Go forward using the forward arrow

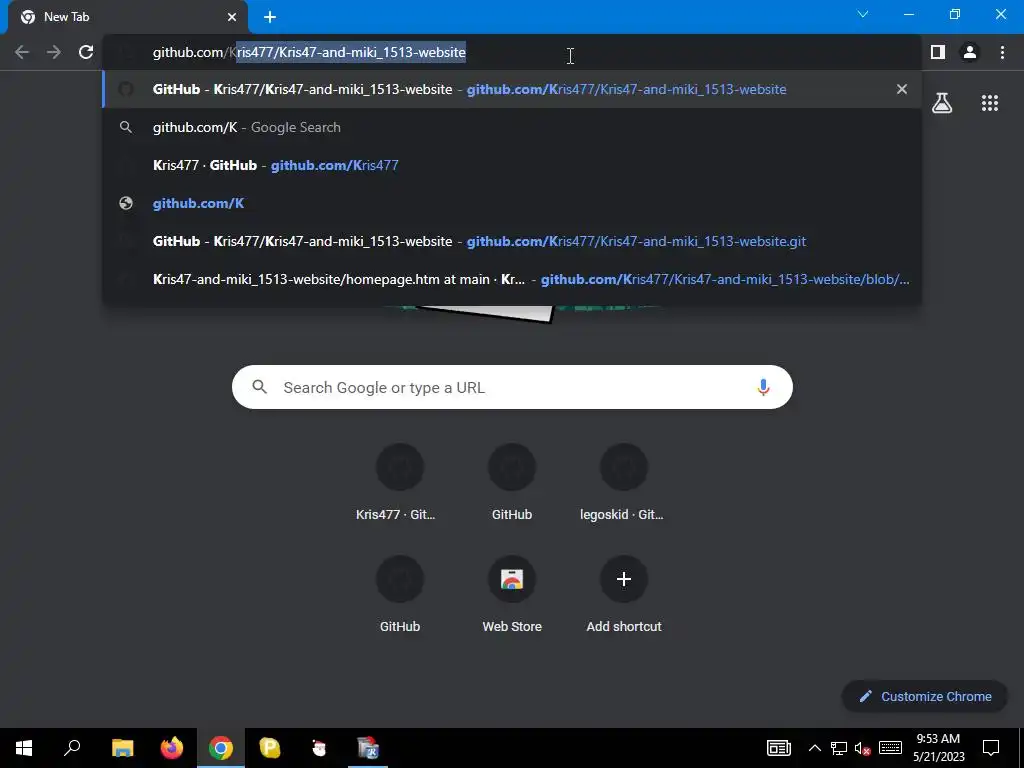[x=54, y=52]
